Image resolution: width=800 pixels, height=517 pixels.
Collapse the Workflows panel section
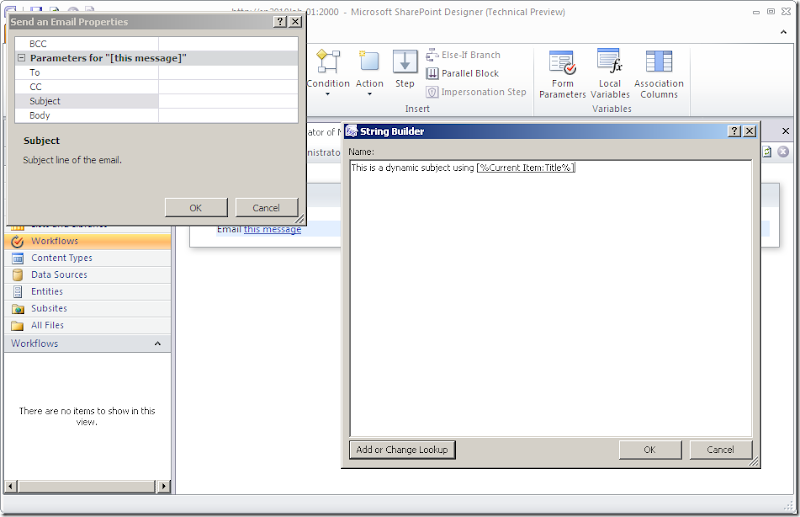(158, 343)
